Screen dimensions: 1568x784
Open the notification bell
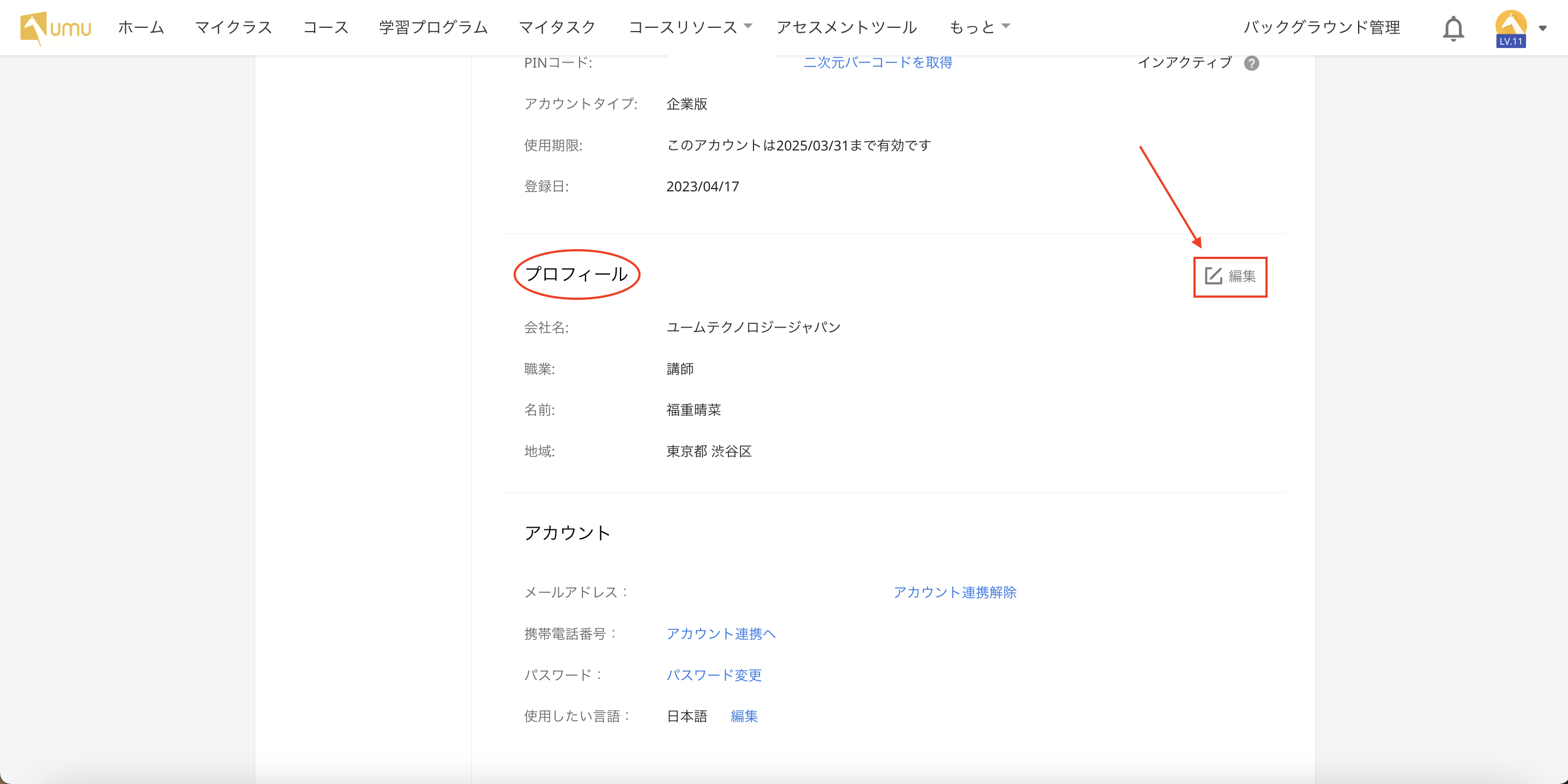click(x=1453, y=28)
